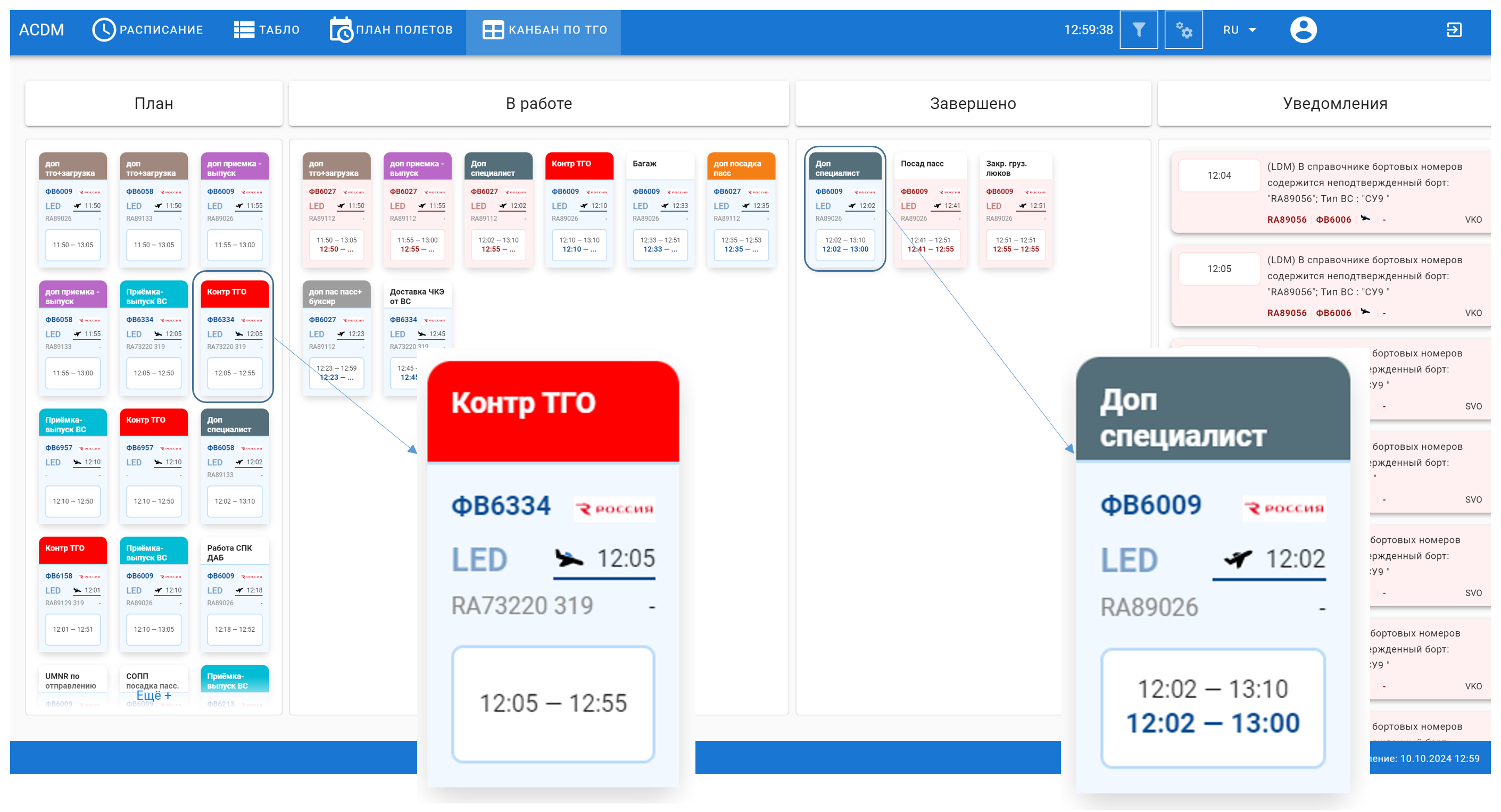The width and height of the screenshot is (1501, 812).
Task: Click the Ещё + link in План
Action: point(154,695)
